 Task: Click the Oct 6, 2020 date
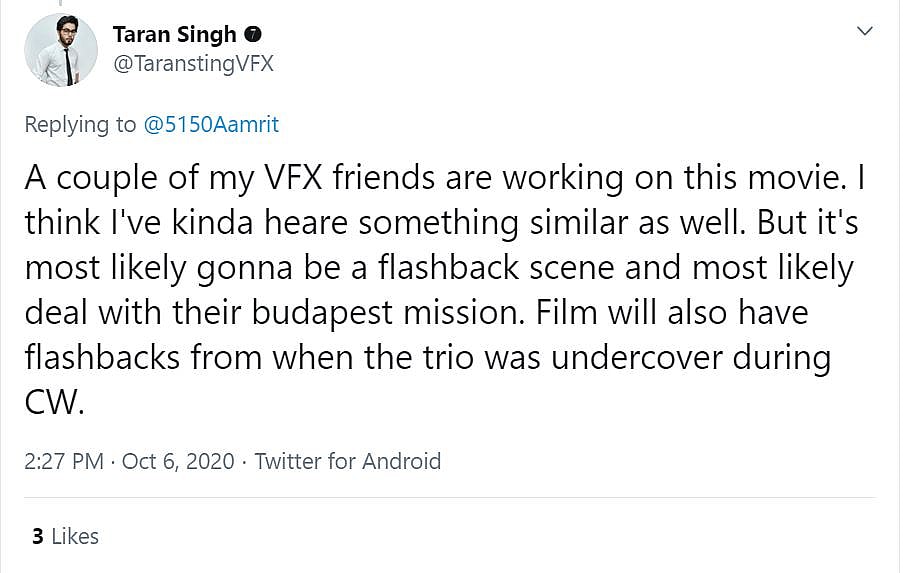pos(178,461)
